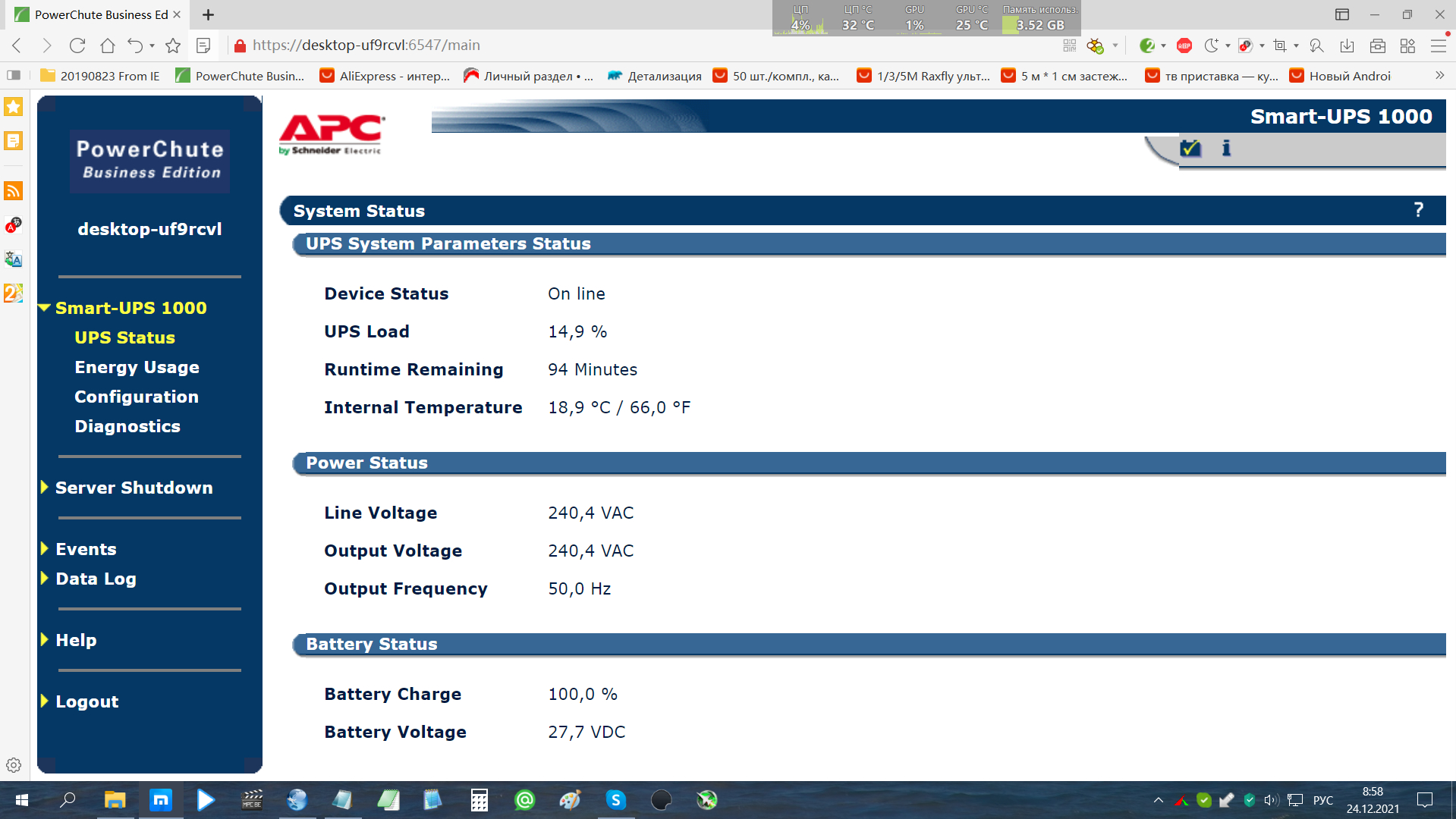The height and width of the screenshot is (819, 1456).
Task: Open the sidebar settings gear
Action: (x=14, y=765)
